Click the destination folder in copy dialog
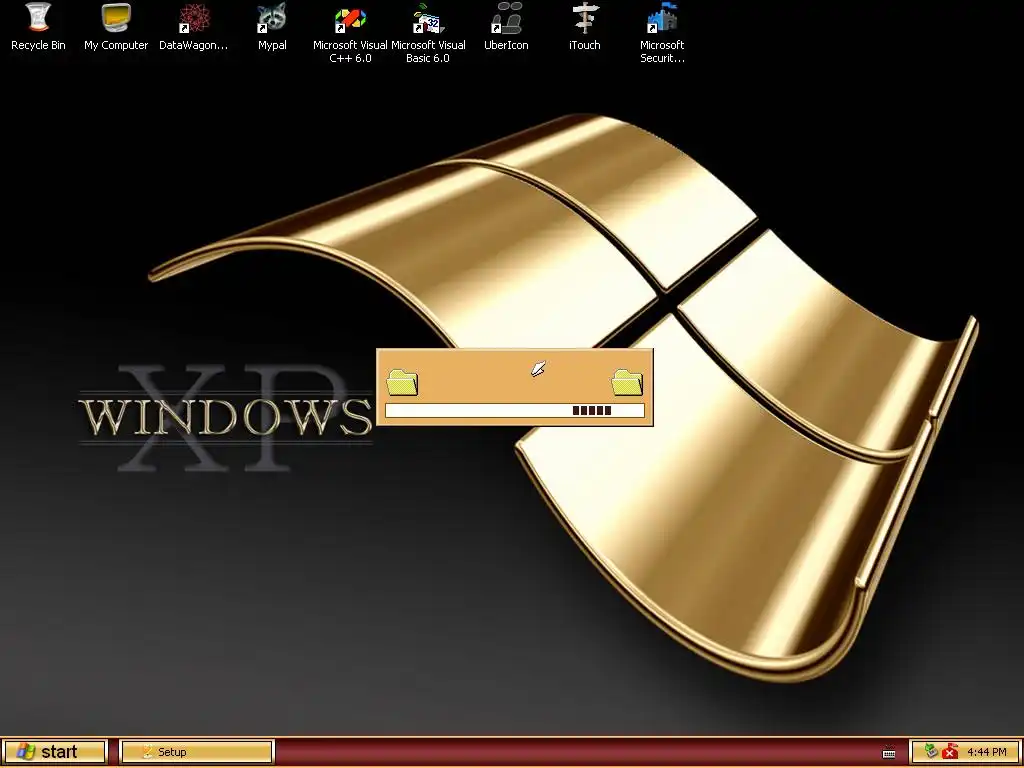Image resolution: width=1024 pixels, height=768 pixels. (x=627, y=382)
